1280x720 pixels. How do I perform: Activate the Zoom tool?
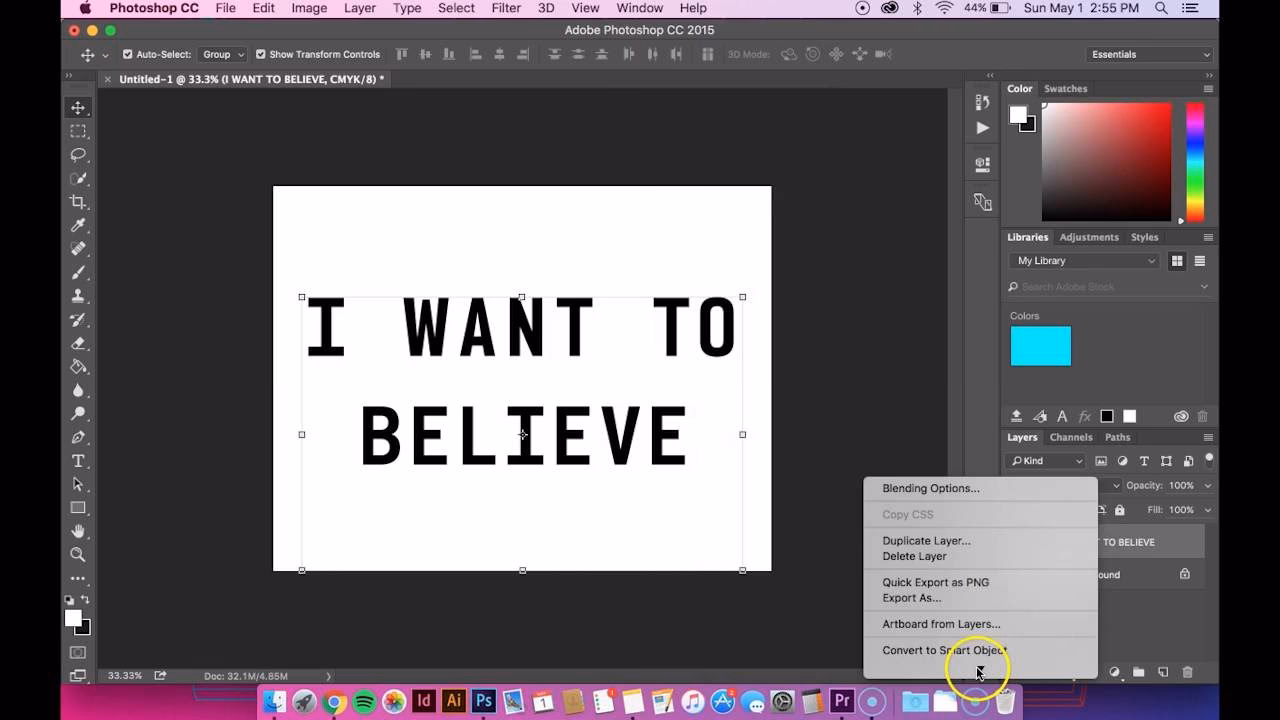[x=78, y=554]
